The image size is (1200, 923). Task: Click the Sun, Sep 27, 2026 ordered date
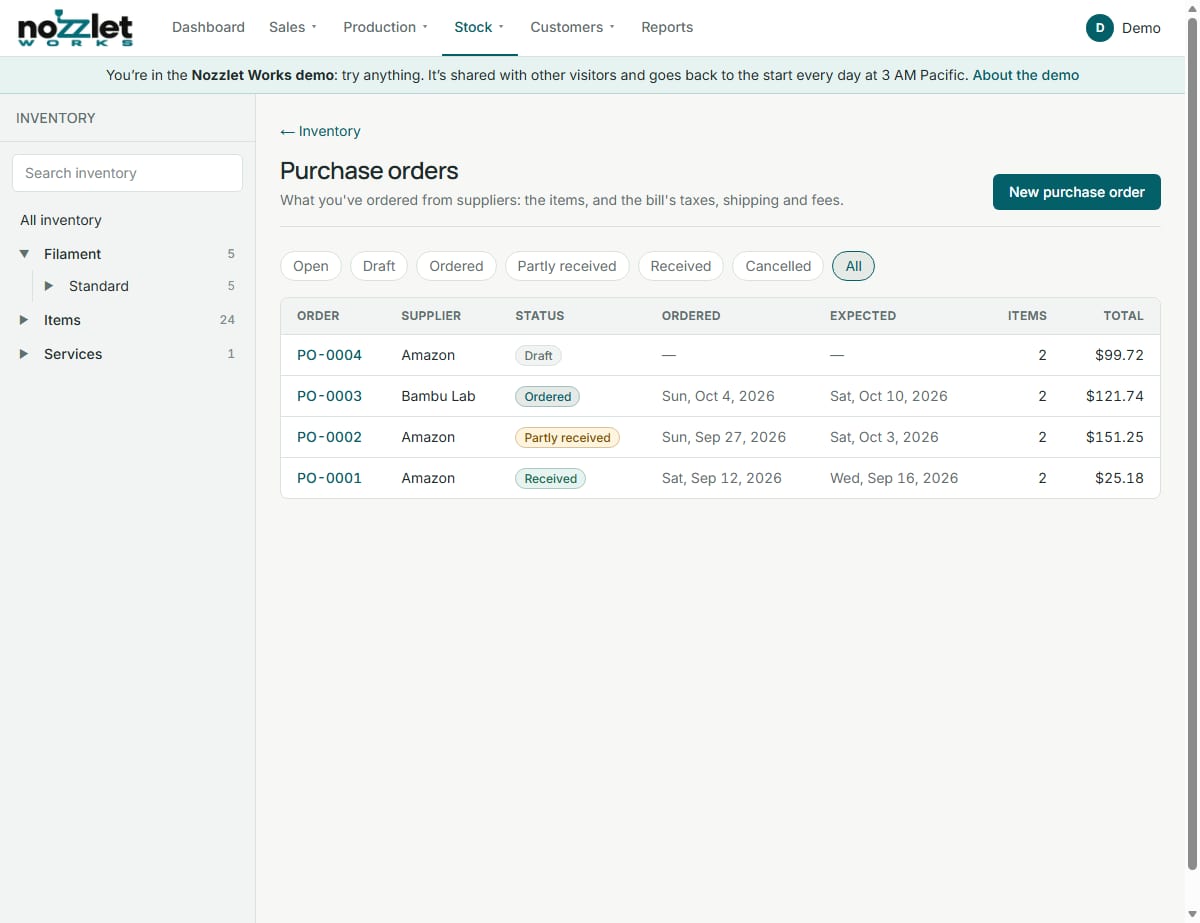tap(724, 437)
